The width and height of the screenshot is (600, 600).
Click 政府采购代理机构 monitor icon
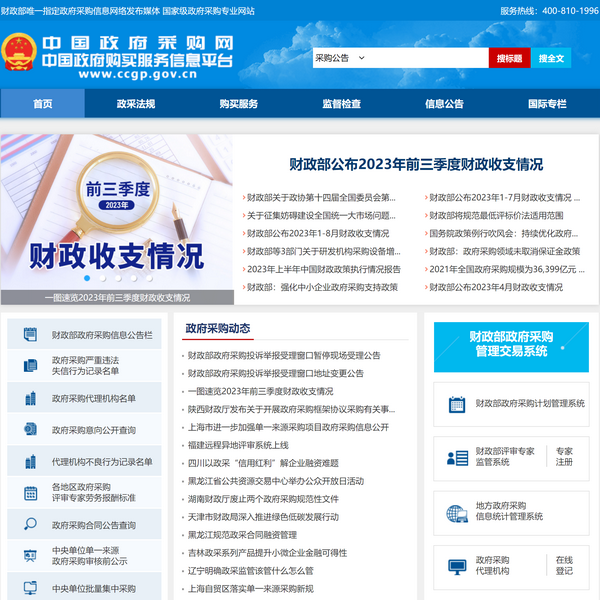point(456,566)
